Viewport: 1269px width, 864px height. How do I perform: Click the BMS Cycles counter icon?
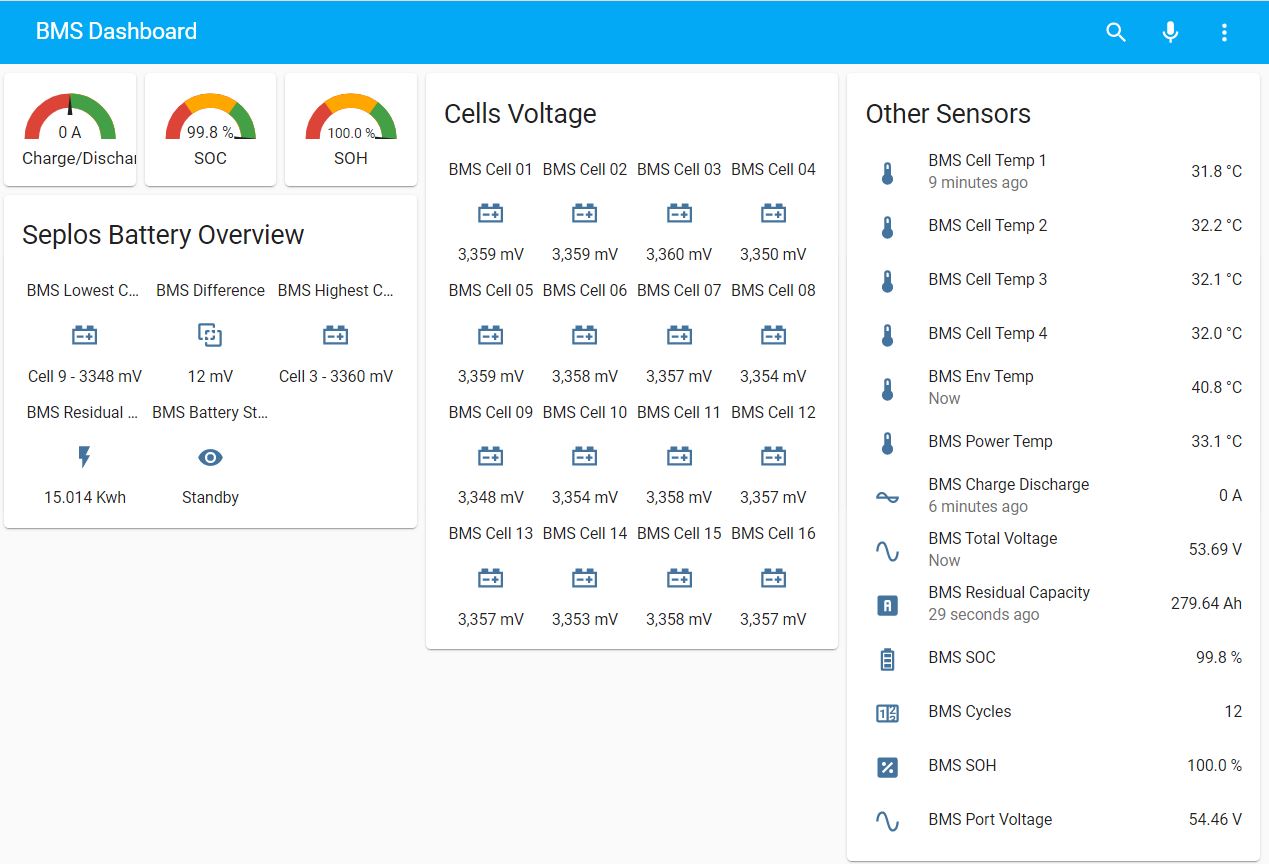click(887, 713)
